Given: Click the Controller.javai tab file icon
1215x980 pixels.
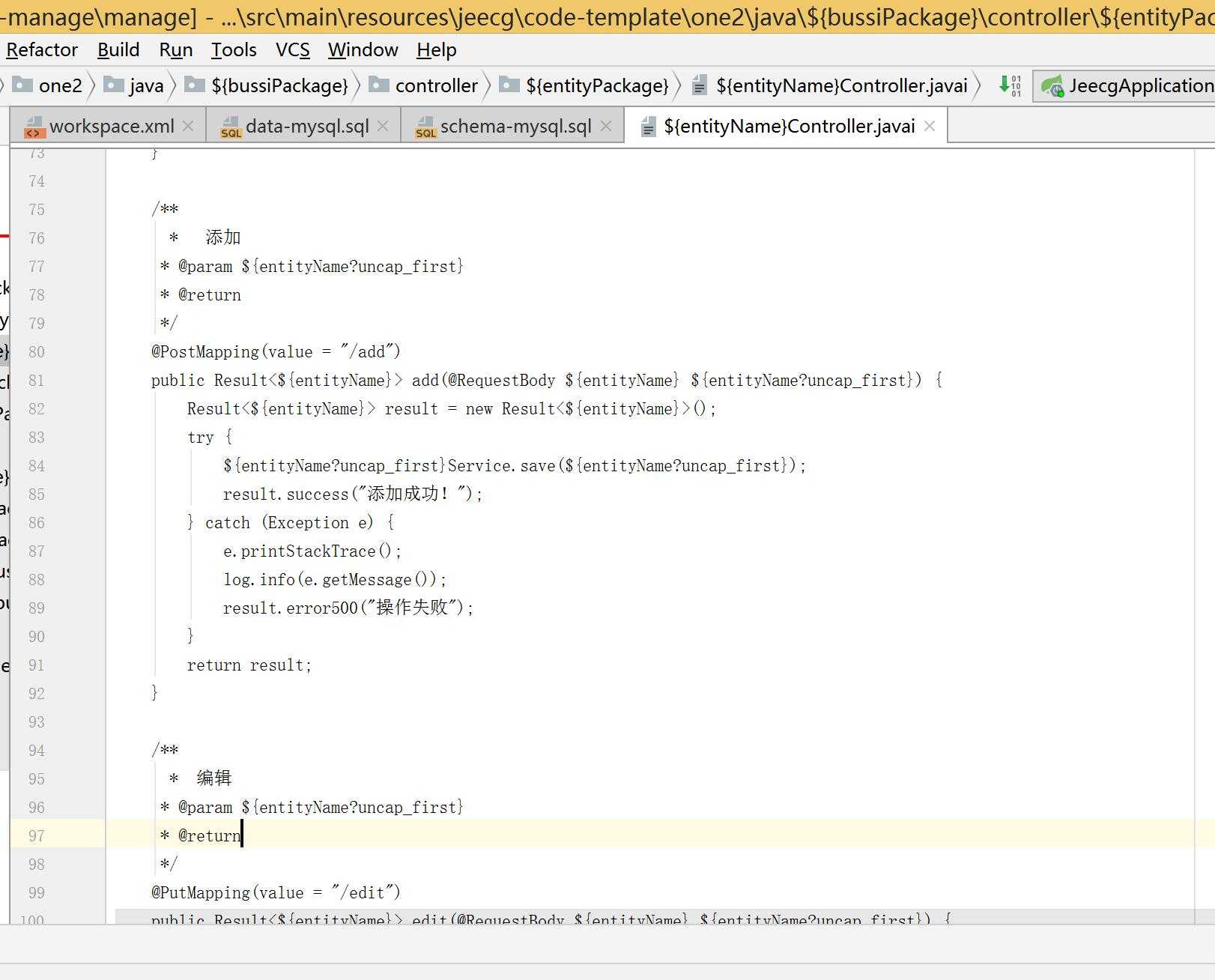Looking at the screenshot, I should [649, 127].
